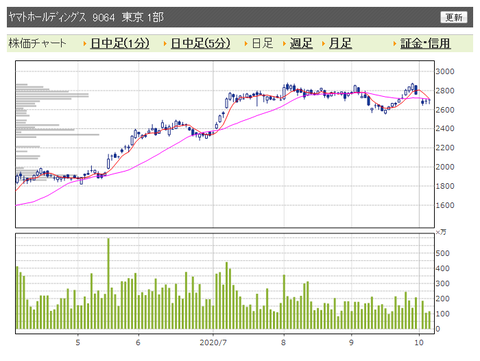The height and width of the screenshot is (361, 480).
Task: Click the 300 volume axis label
Action: [x=443, y=284]
